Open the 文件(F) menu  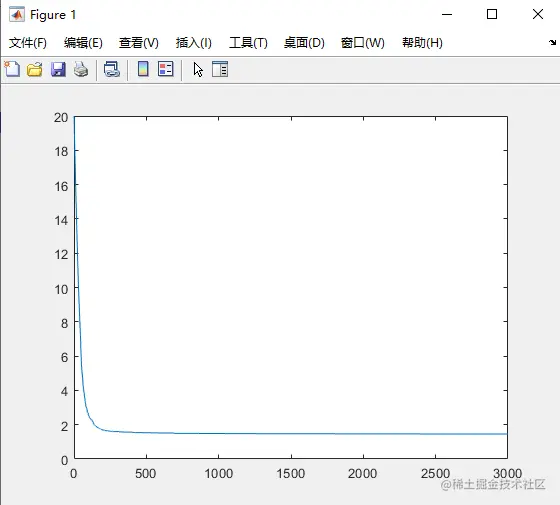28,43
